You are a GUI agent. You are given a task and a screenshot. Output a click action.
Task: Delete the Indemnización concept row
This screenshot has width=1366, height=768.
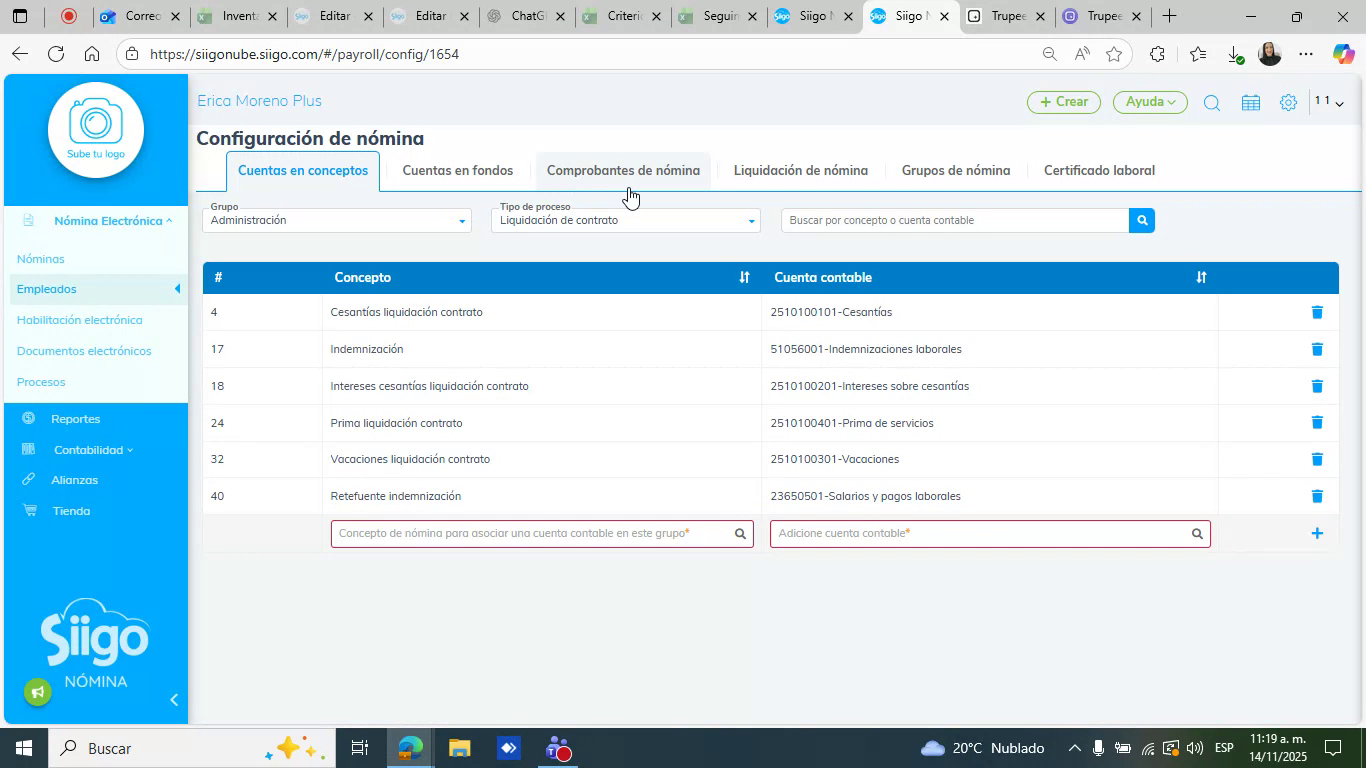(x=1317, y=349)
